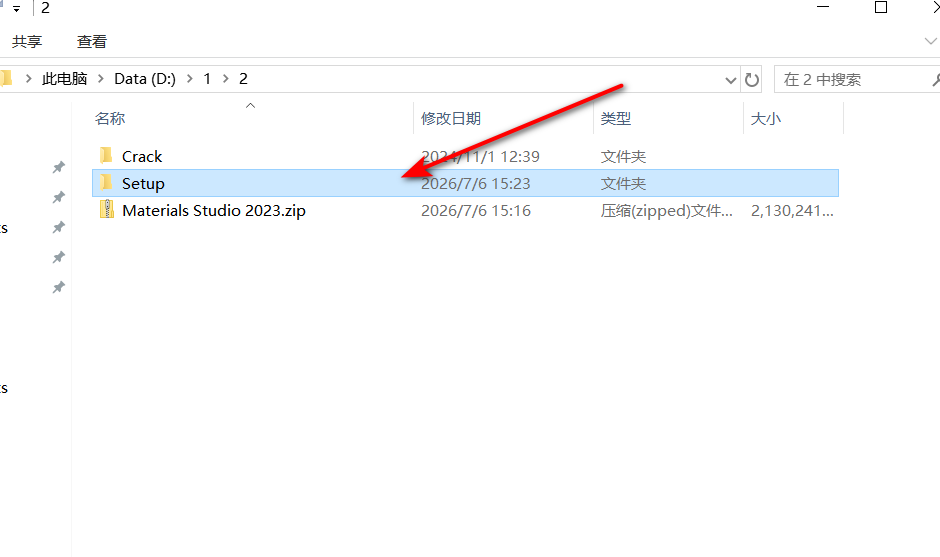Expand the chevron after 此电脑 in path
The height and width of the screenshot is (557, 940).
[101, 79]
